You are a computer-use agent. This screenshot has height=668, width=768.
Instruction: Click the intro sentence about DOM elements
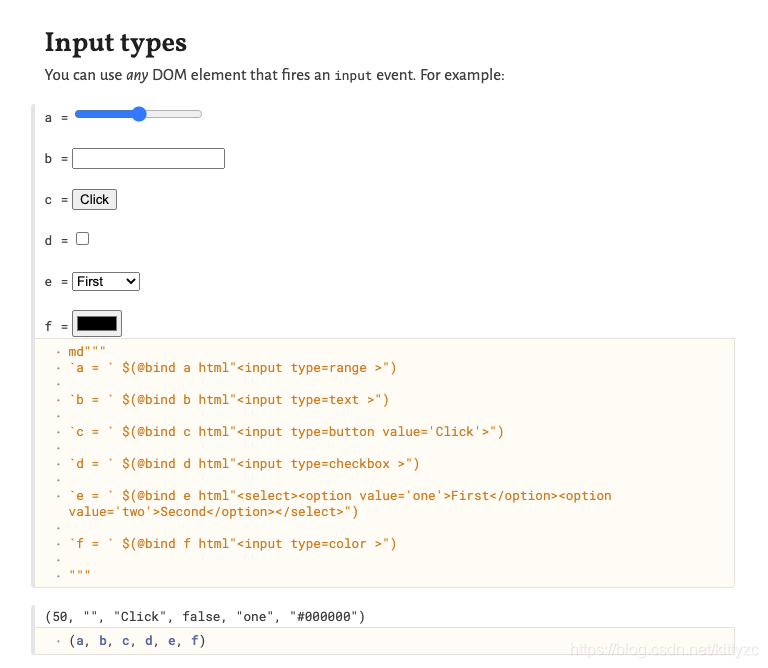click(x=274, y=75)
